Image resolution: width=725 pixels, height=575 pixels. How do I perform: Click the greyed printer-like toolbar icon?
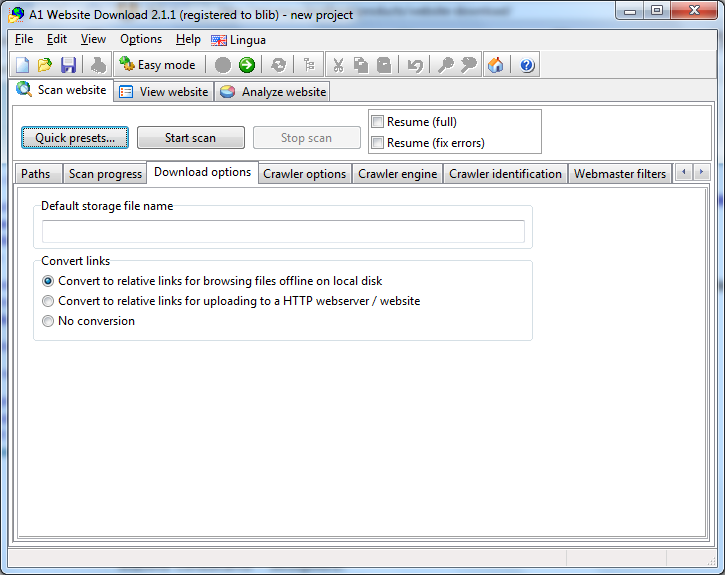[x=98, y=65]
